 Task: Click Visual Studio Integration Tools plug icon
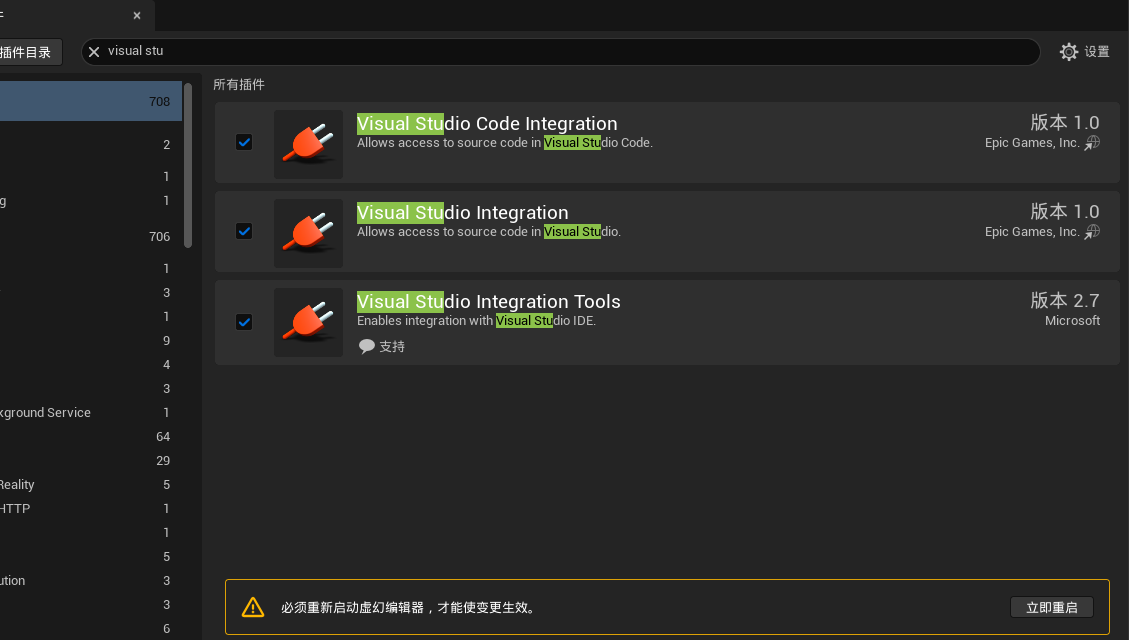point(308,323)
